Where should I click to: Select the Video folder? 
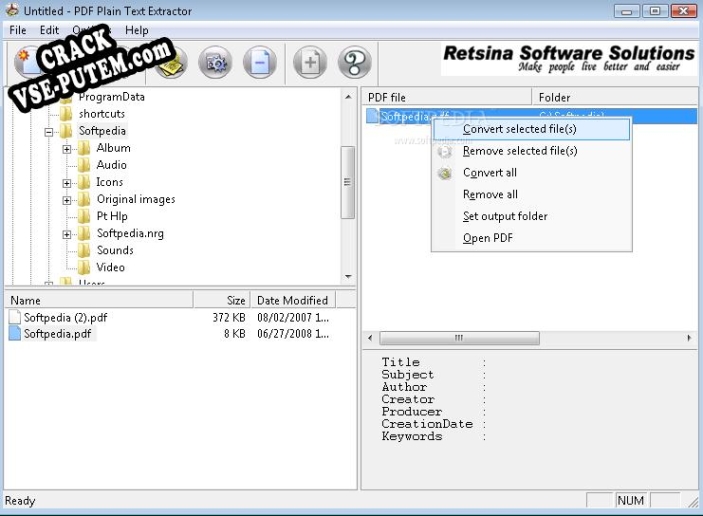click(111, 267)
